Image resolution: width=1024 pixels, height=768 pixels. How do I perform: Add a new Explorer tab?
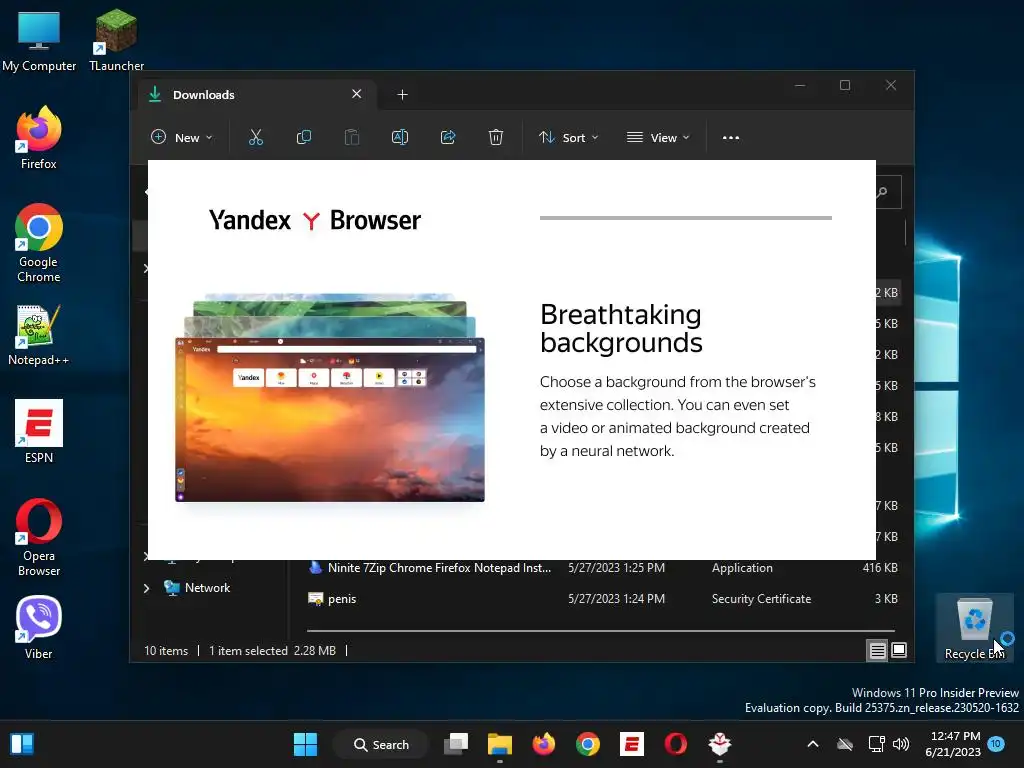tap(402, 95)
